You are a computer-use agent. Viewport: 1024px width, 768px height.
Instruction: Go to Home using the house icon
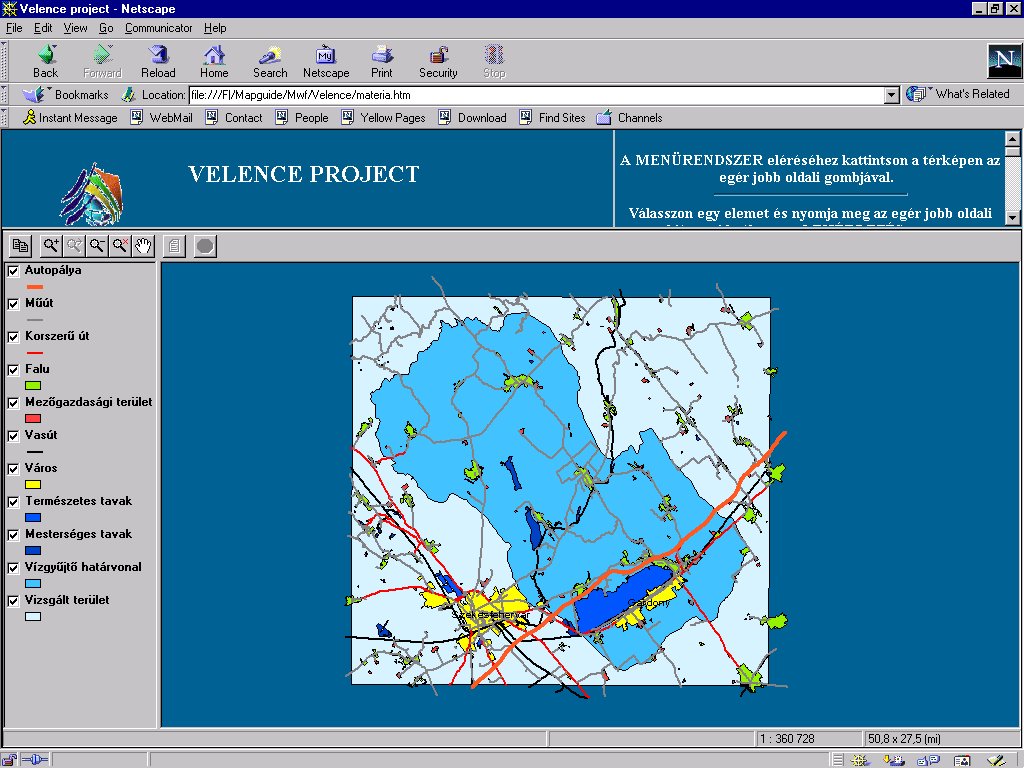coord(214,60)
